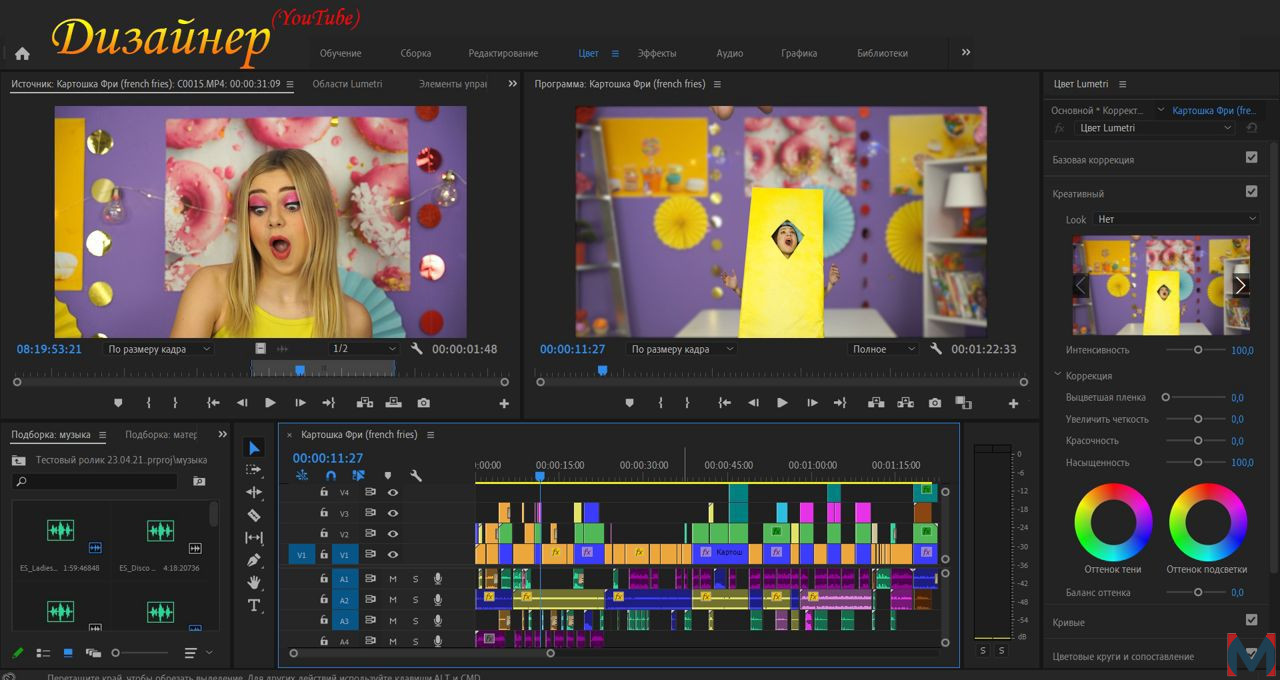The image size is (1280, 680).
Task: Click the project panel search field
Action: [x=95, y=482]
